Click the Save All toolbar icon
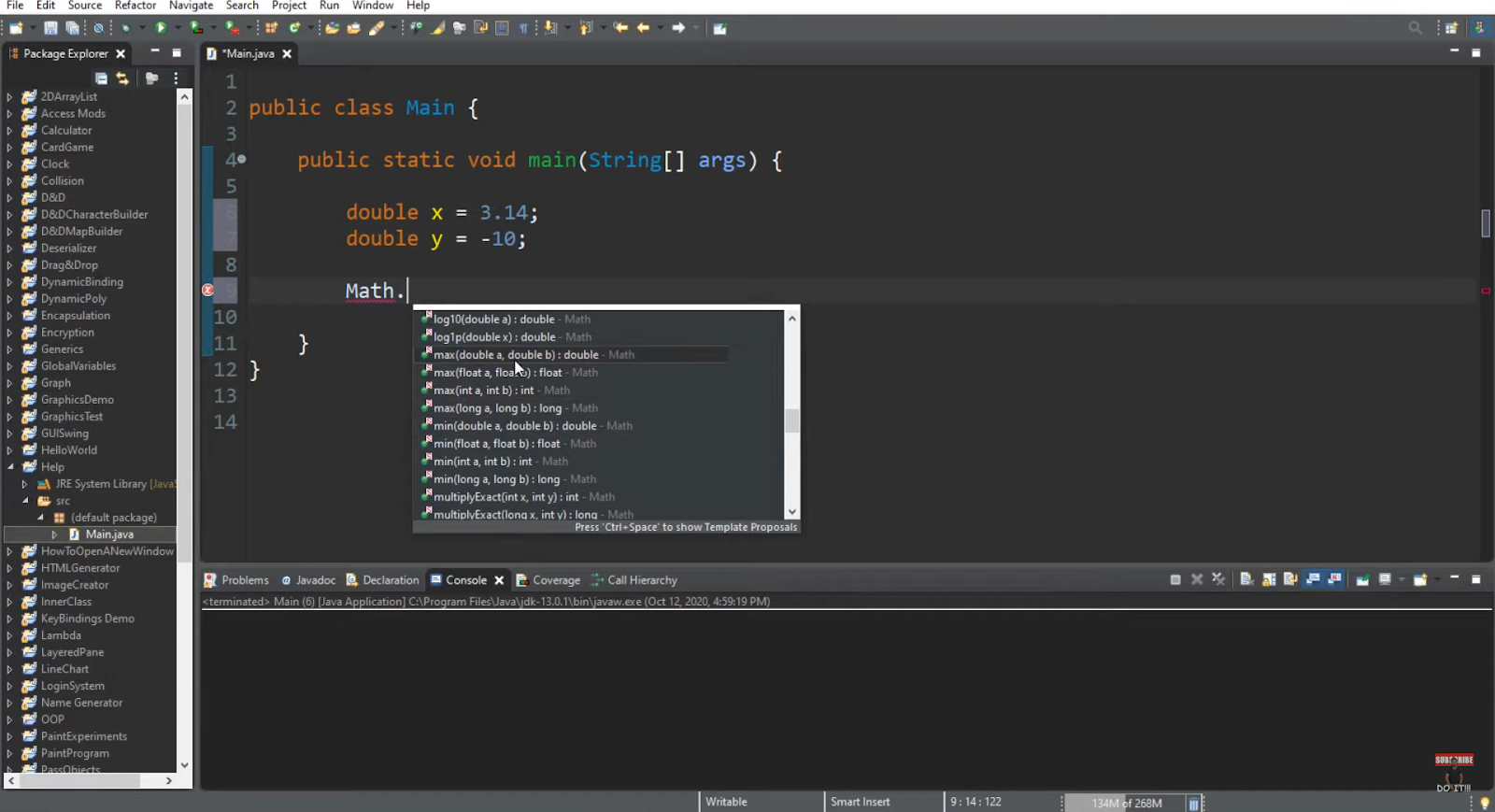The width and height of the screenshot is (1495, 812). 72,28
